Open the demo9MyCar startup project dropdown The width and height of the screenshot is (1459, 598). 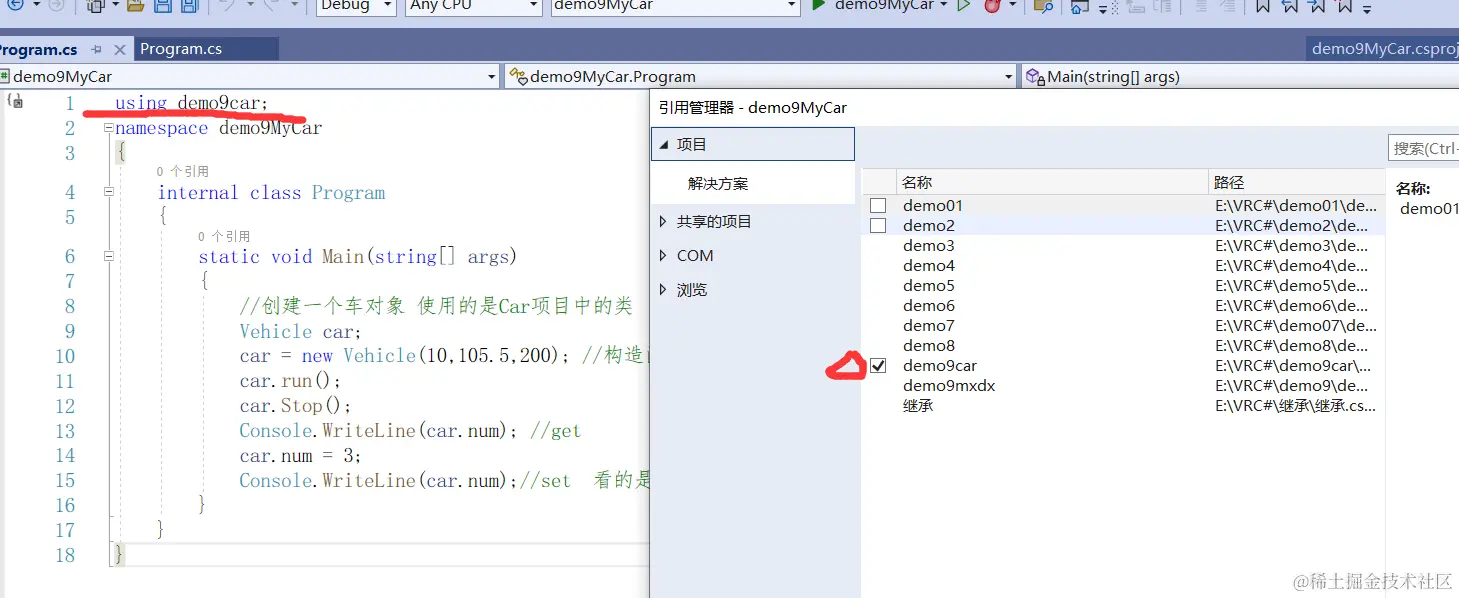(791, 5)
